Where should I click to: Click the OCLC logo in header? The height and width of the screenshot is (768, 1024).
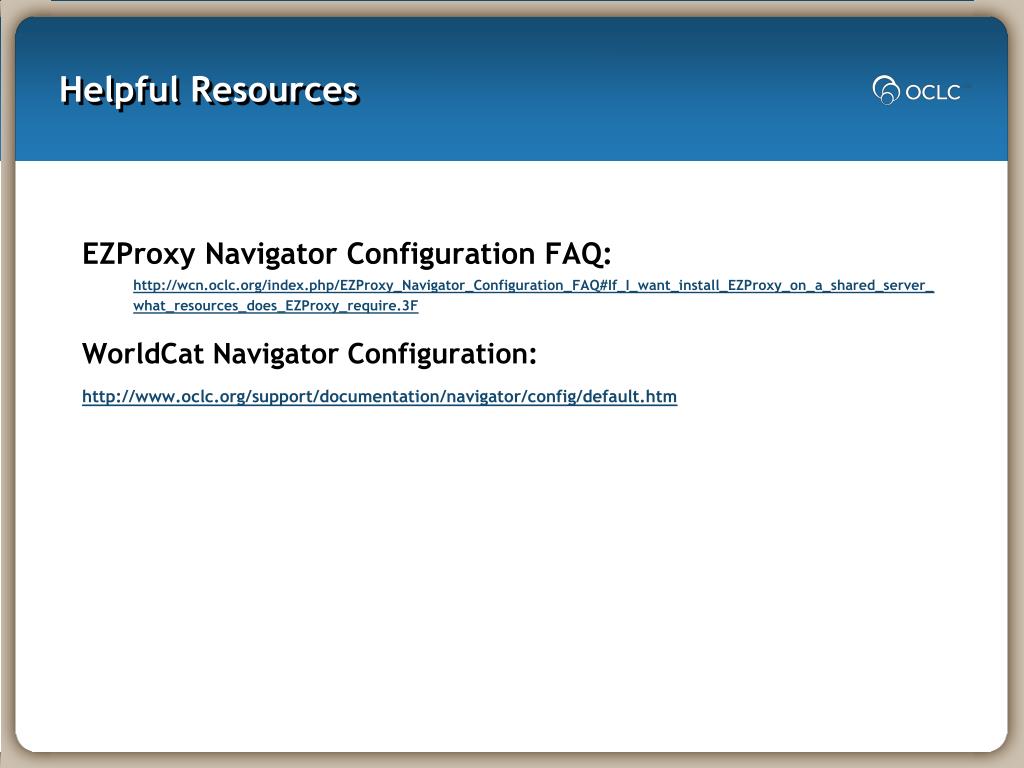click(916, 90)
